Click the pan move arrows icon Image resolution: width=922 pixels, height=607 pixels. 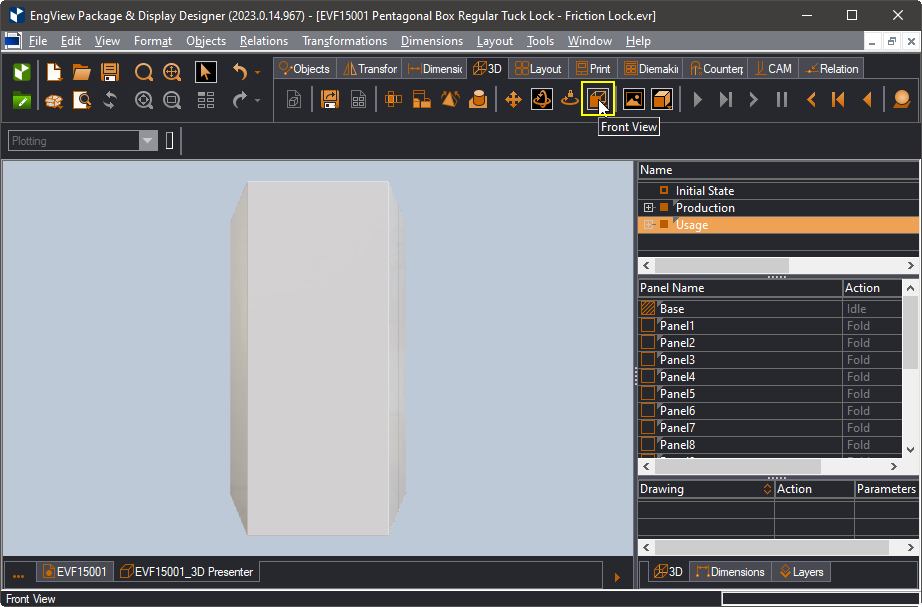pyautogui.click(x=513, y=99)
